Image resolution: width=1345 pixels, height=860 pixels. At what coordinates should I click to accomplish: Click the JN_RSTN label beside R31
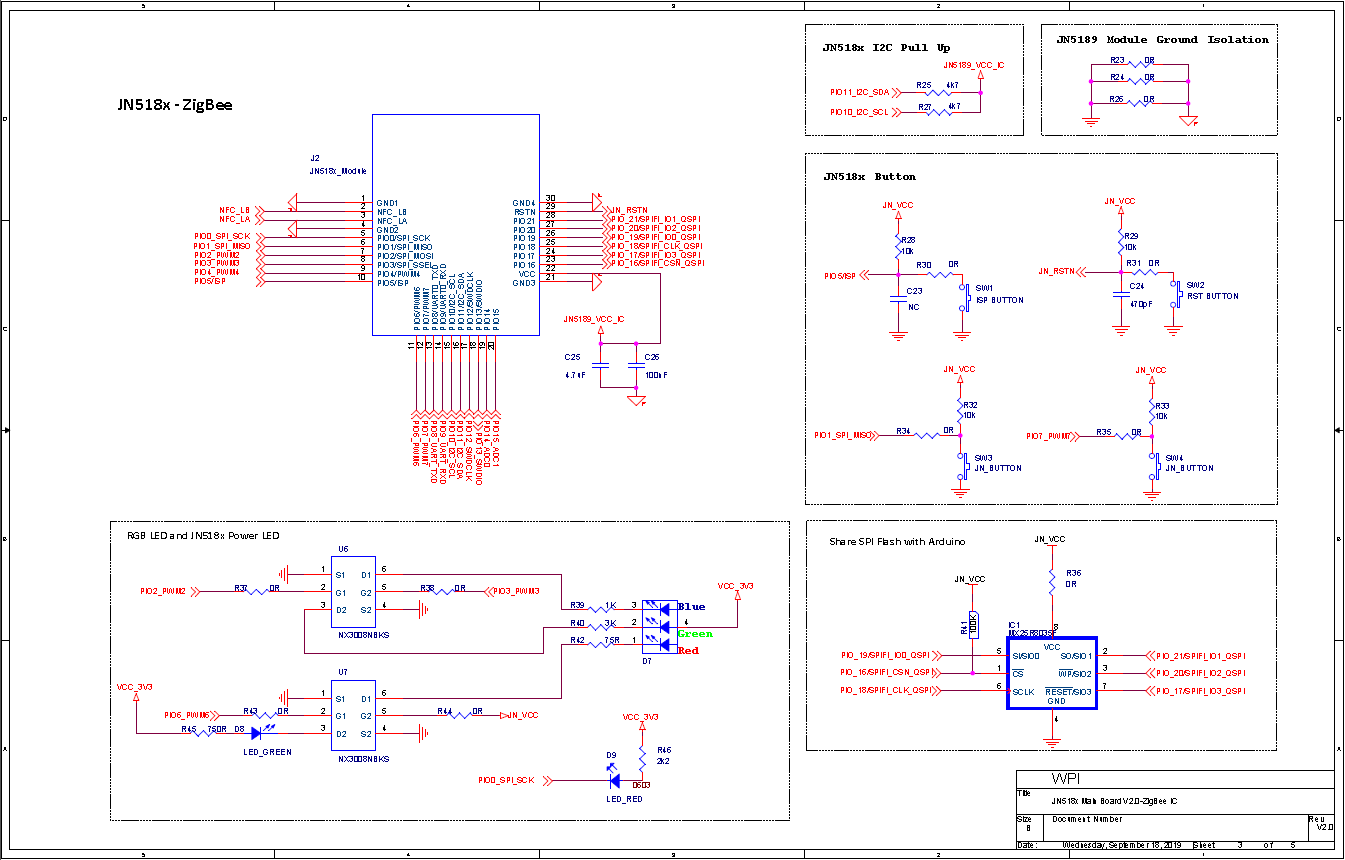1056,271
